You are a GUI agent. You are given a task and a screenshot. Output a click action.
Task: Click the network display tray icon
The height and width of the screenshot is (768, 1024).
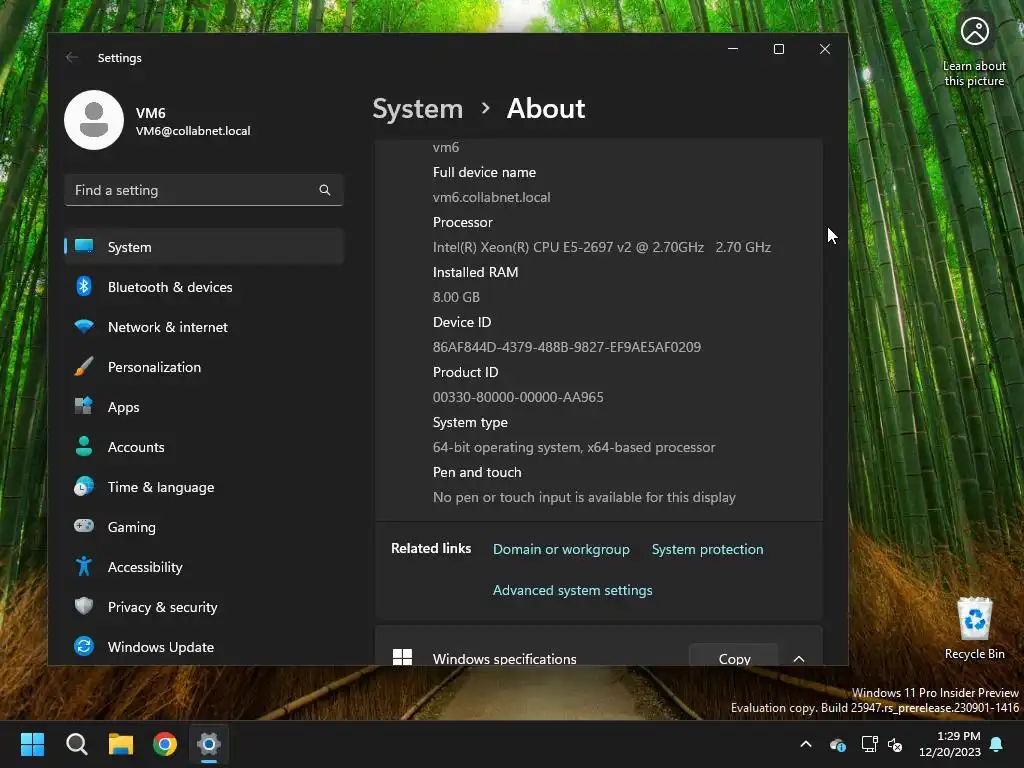tap(869, 744)
